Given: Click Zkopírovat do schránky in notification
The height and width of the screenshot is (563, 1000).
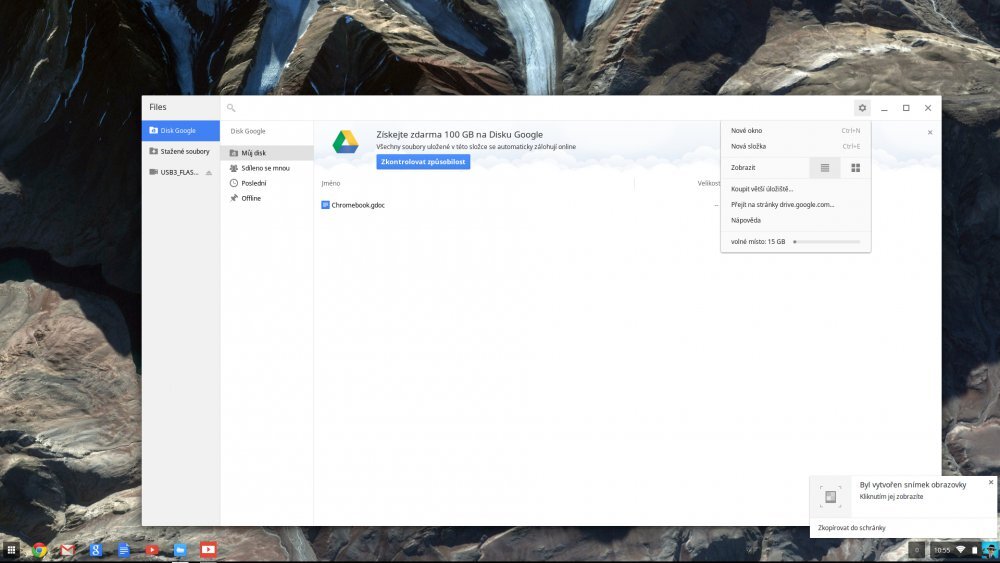Looking at the screenshot, I should pos(851,527).
